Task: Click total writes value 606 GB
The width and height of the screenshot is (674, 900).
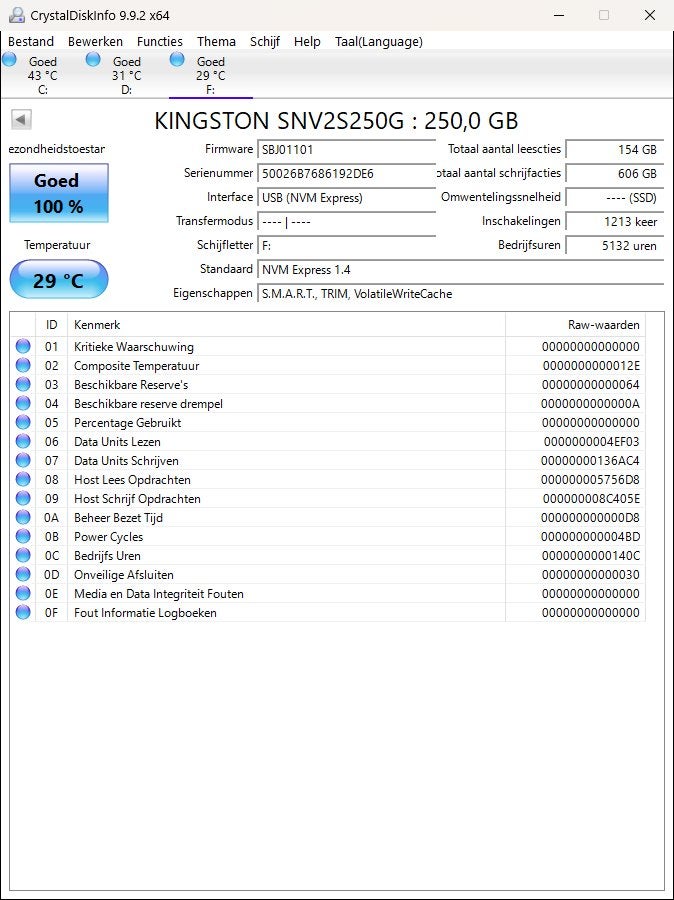Action: click(x=614, y=173)
